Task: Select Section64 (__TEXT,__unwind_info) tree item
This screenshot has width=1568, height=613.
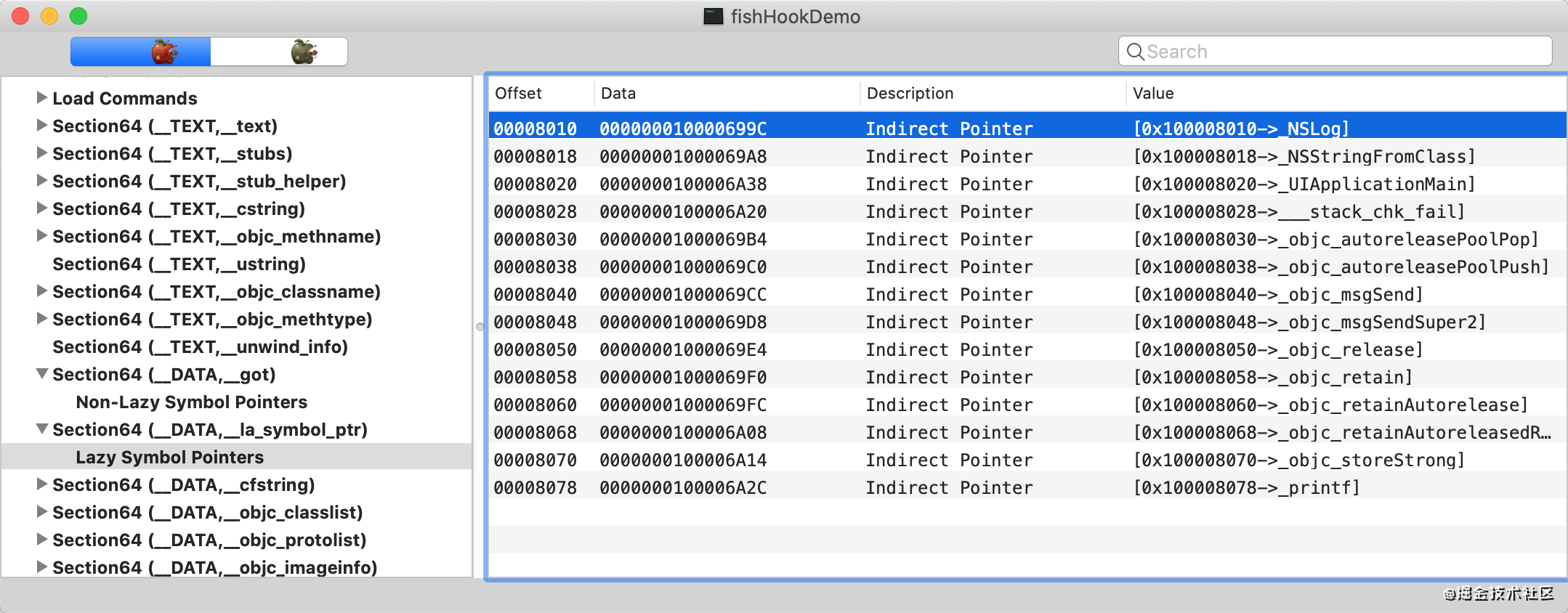Action: coord(200,347)
